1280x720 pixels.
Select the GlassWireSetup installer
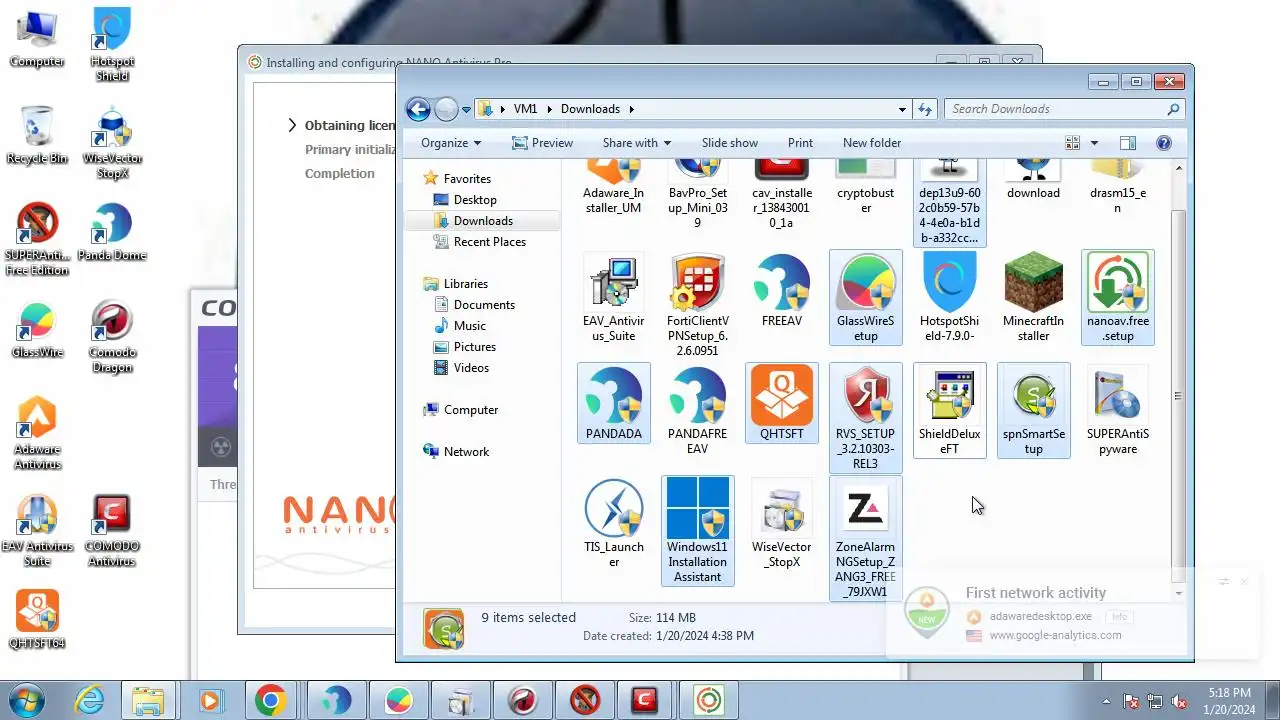coord(866,297)
